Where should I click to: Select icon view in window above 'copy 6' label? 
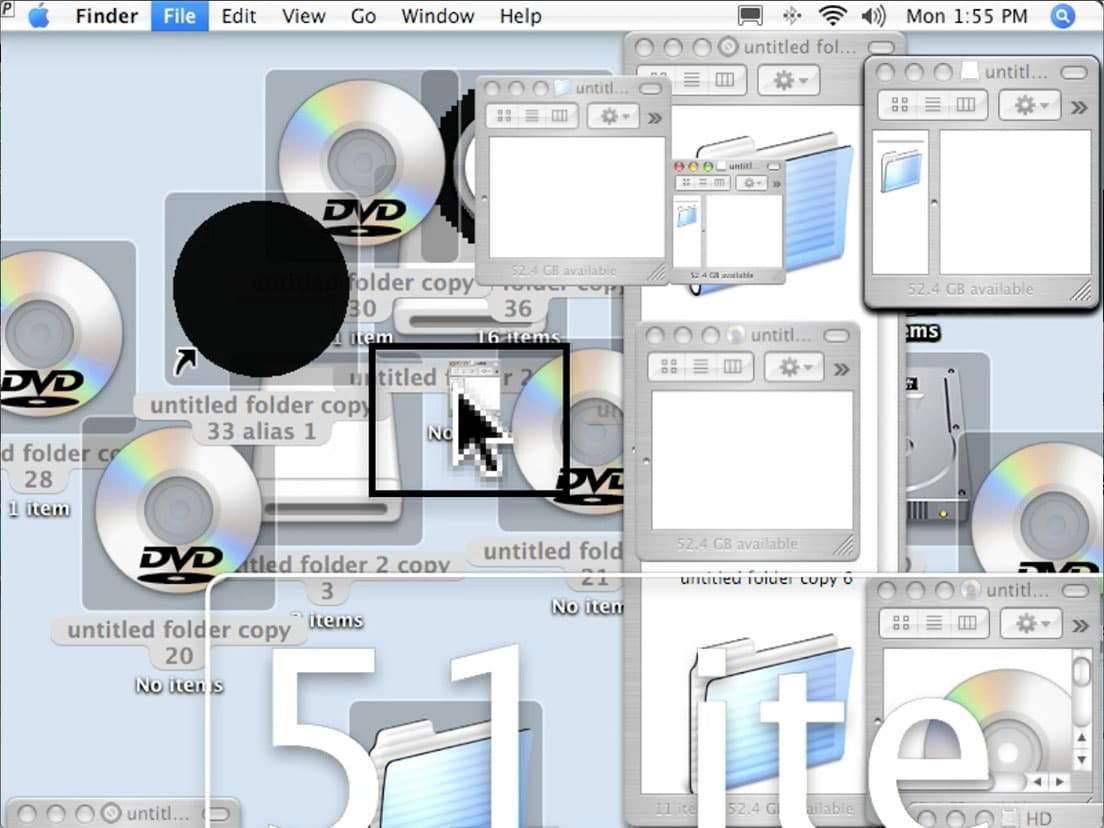coord(668,366)
